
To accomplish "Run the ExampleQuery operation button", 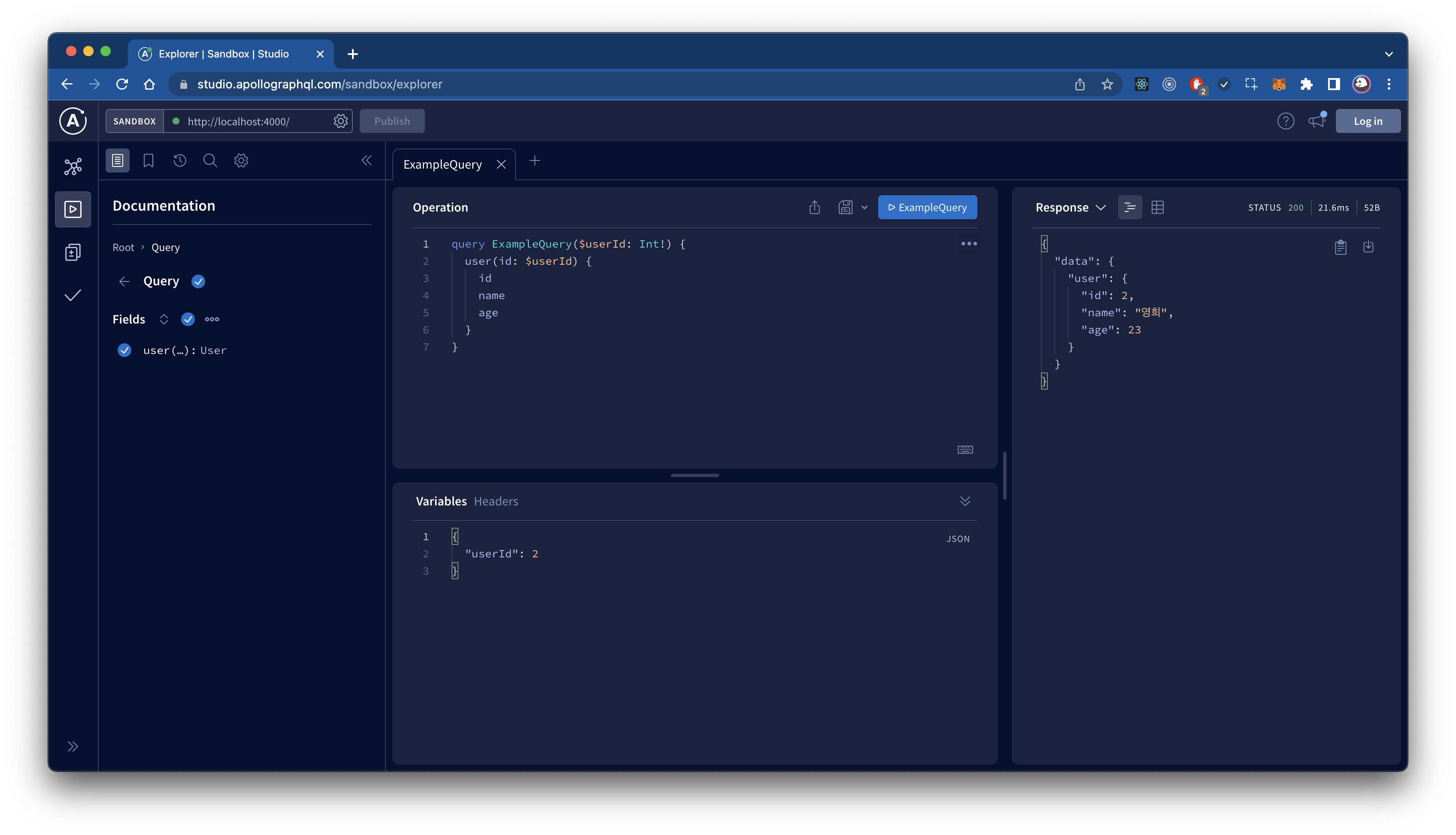I will tap(927, 207).
